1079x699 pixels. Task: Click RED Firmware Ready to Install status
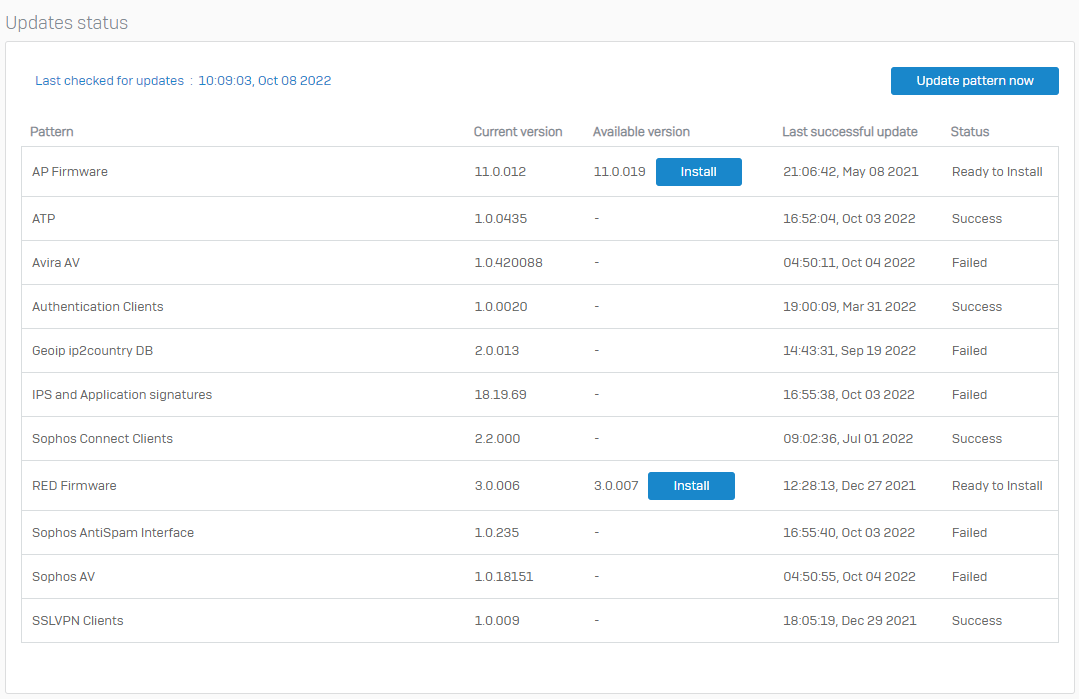click(997, 486)
